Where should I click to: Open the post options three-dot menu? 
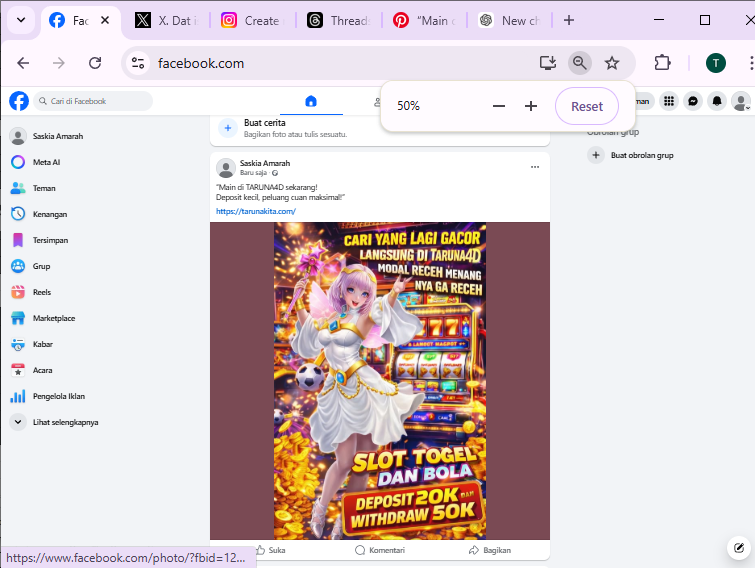tap(535, 167)
